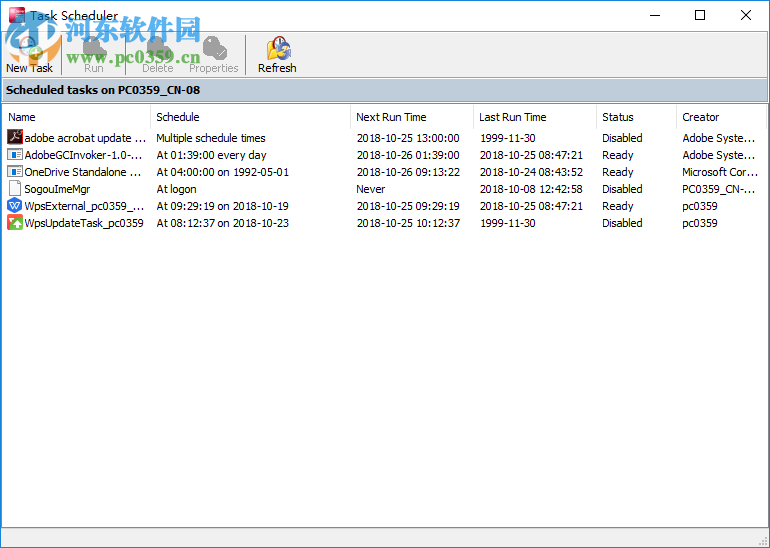Sort by the Status column header
770x548 pixels.
click(636, 117)
